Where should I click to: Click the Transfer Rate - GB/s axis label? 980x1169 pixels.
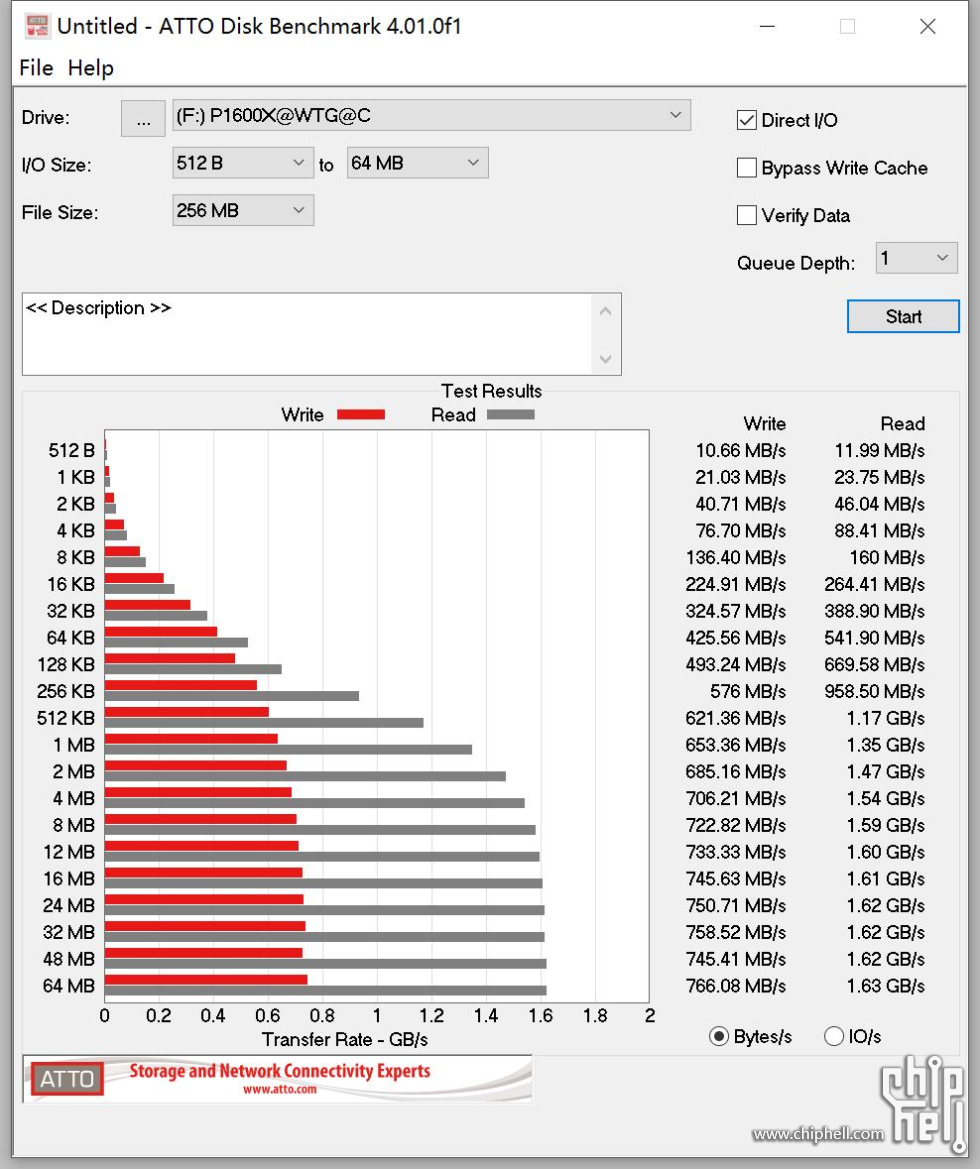(345, 1039)
